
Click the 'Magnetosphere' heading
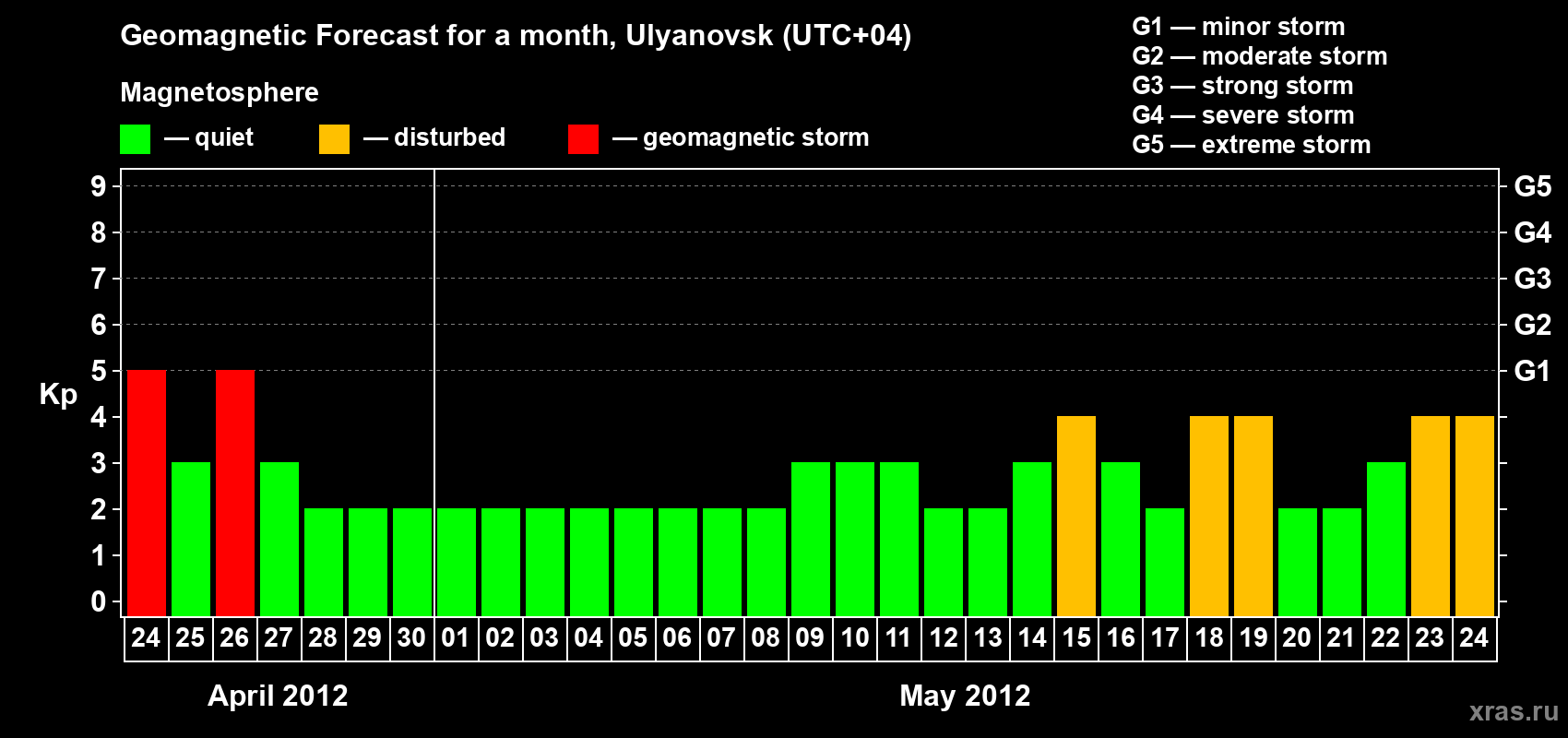(220, 92)
